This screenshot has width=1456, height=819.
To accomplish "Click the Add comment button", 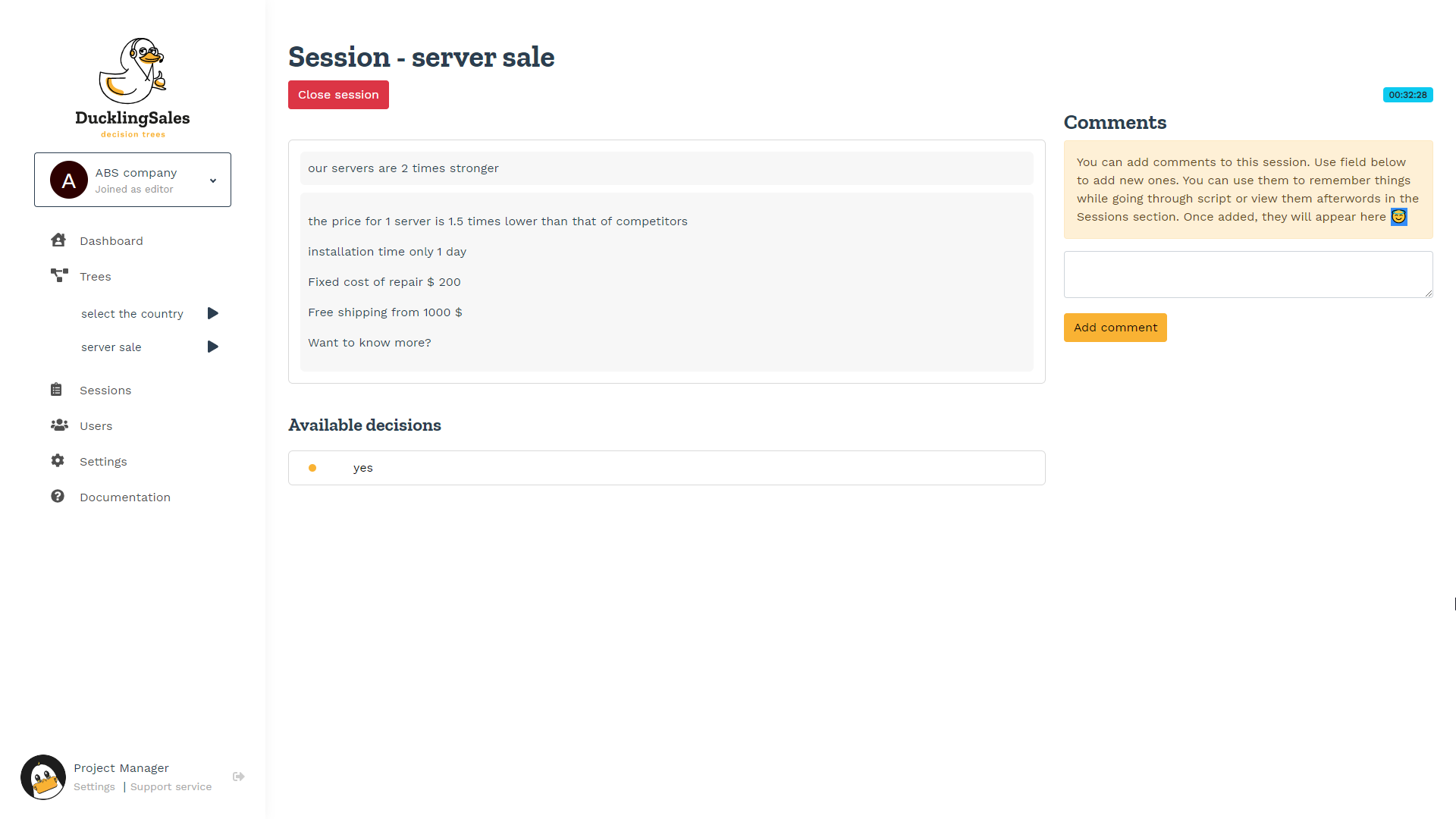I will (x=1115, y=328).
